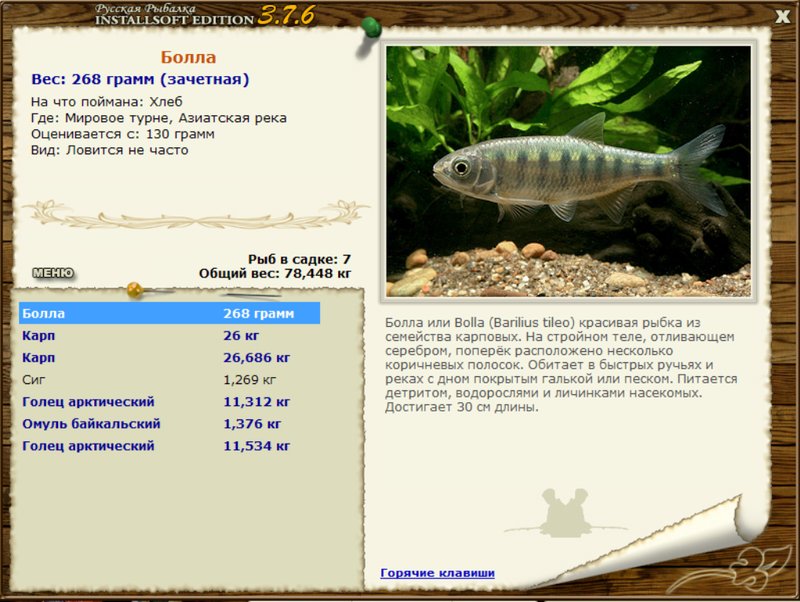Select the Омуль байкальский 1,376 кг row
Image resolution: width=800 pixels, height=602 pixels.
pyautogui.click(x=169, y=423)
